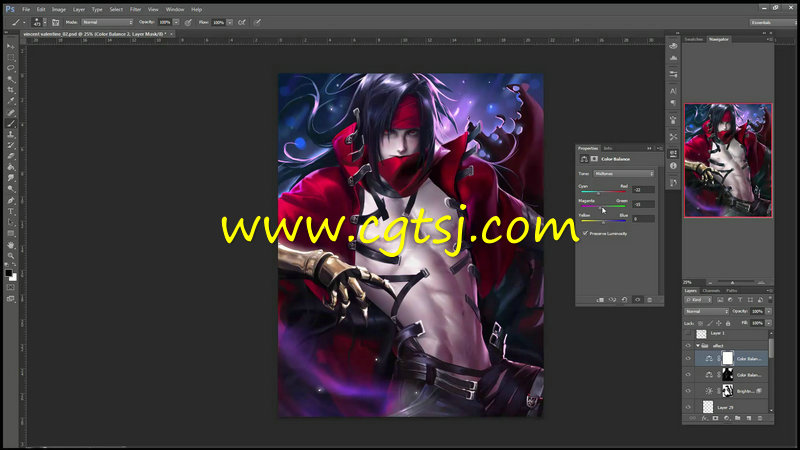Delete layer trash icon in Layers panel

coord(760,418)
